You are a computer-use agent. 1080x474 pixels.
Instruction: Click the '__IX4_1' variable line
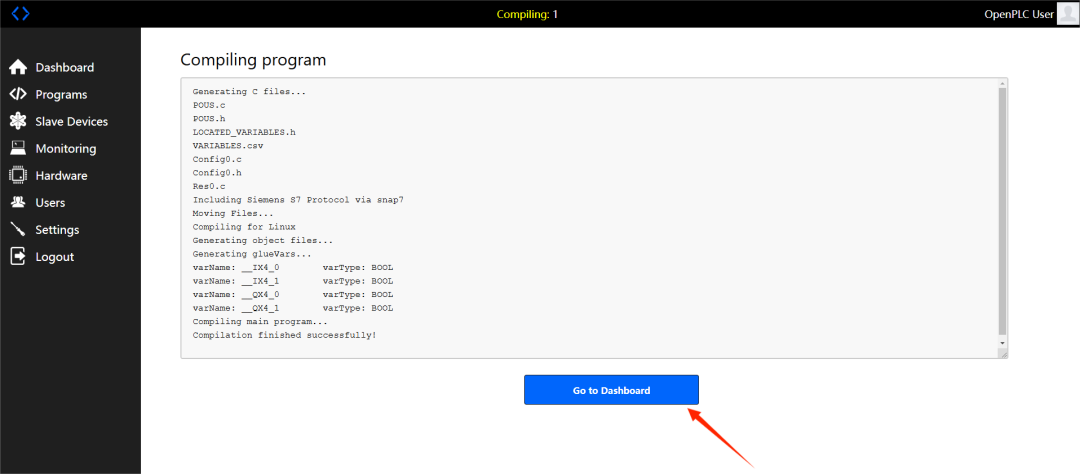click(x=293, y=281)
